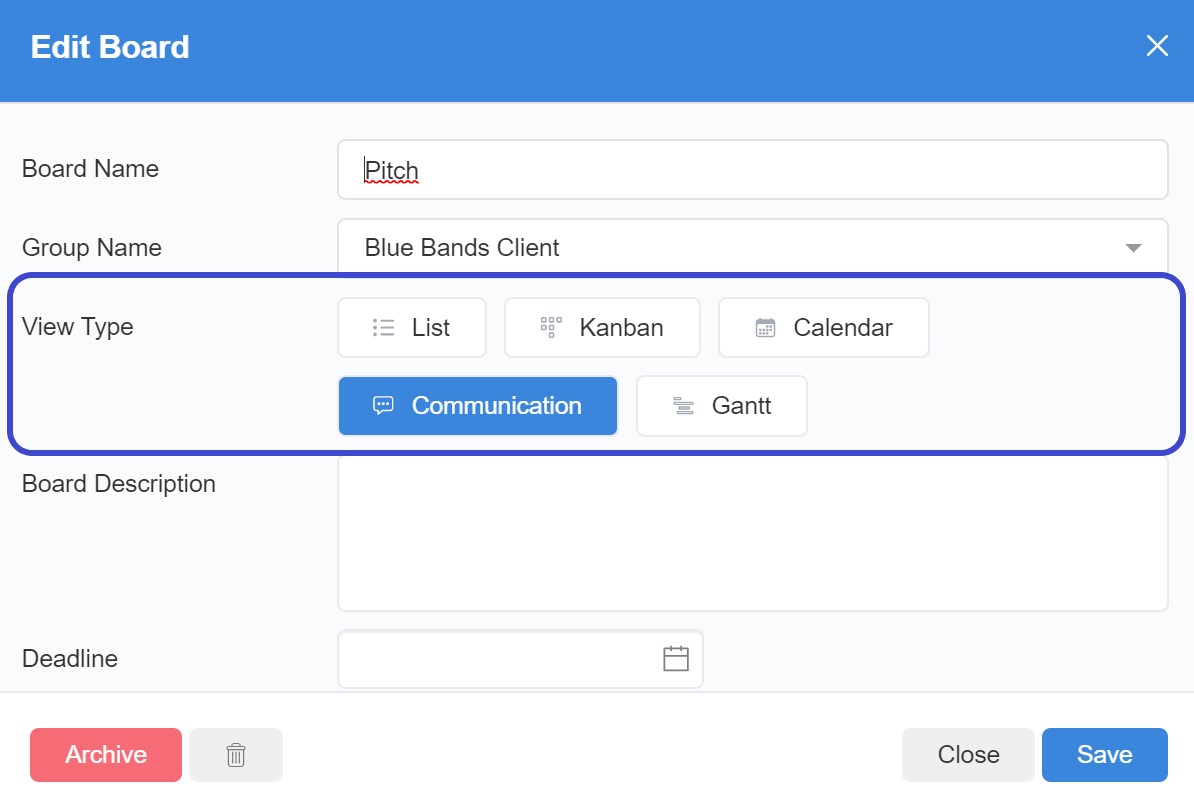The height and width of the screenshot is (801, 1194).
Task: Click the Edit Board title text
Action: coord(110,46)
